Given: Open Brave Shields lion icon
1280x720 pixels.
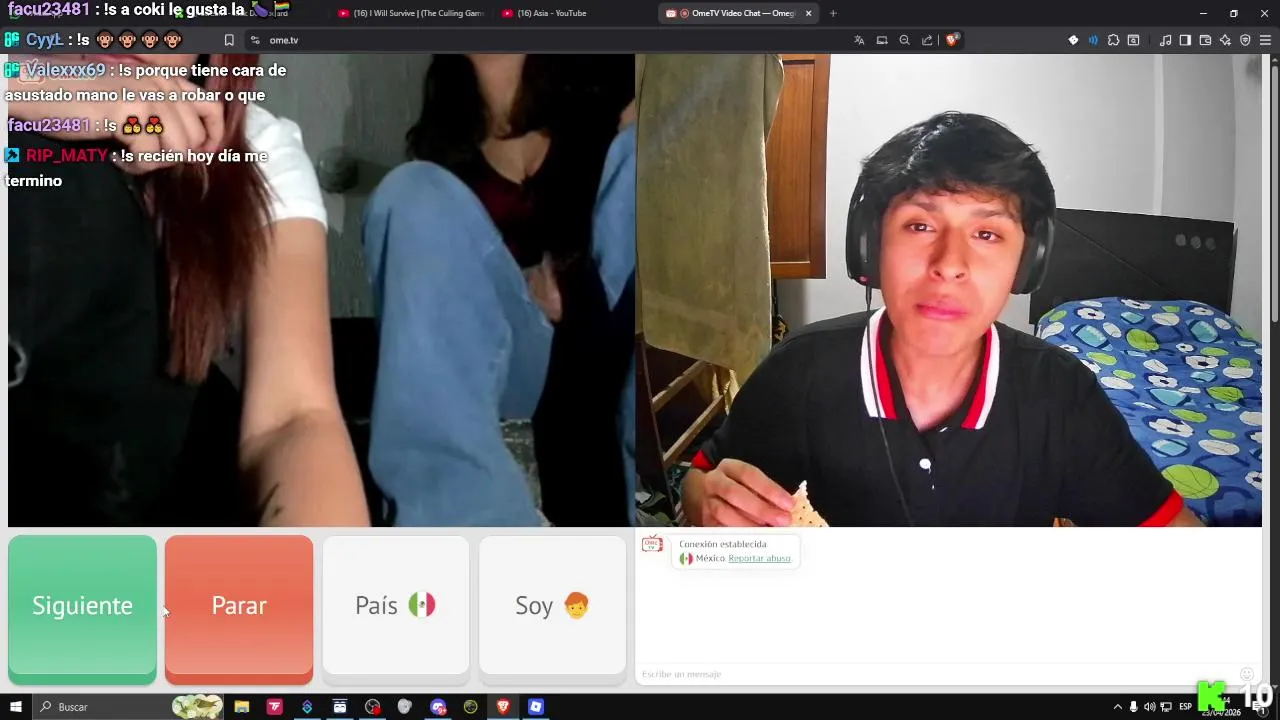Looking at the screenshot, I should pos(952,40).
